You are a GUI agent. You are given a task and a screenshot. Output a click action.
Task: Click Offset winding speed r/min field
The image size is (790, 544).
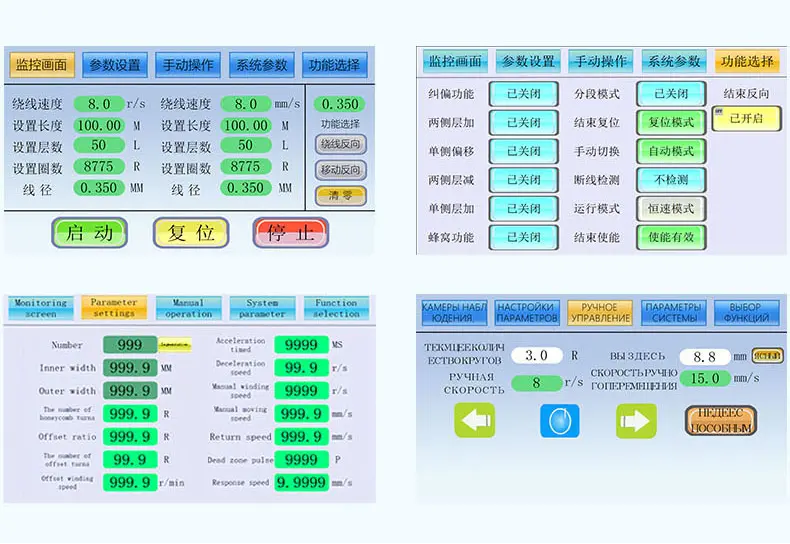pyautogui.click(x=130, y=482)
